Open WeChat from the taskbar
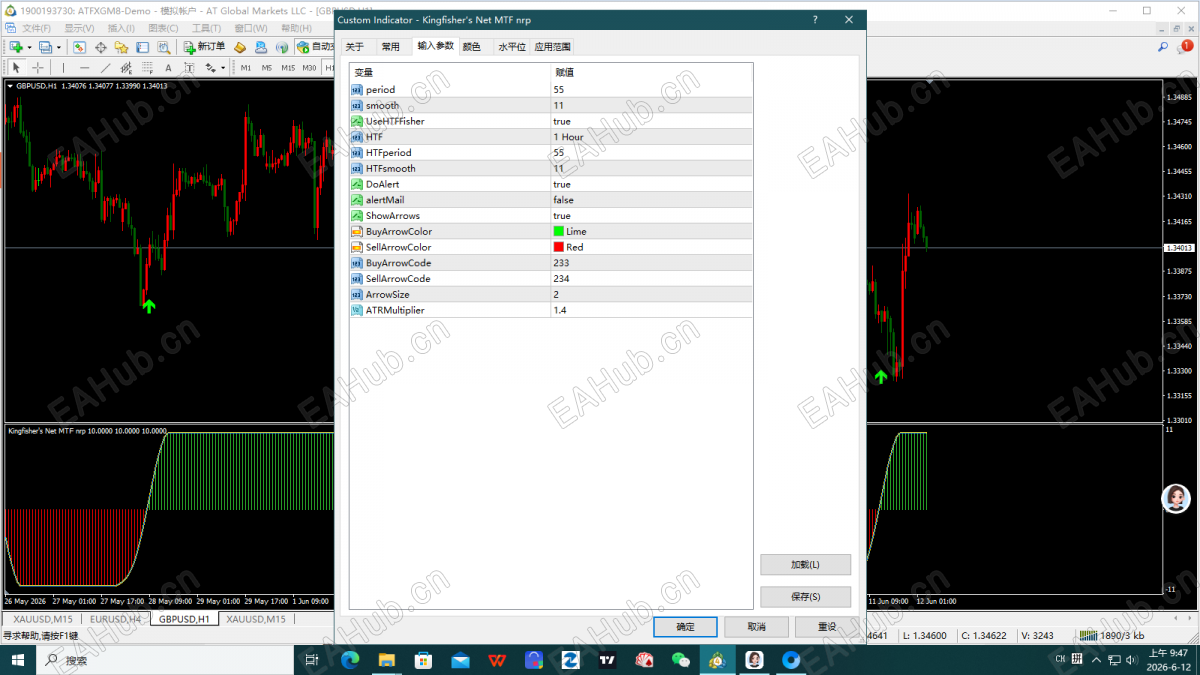The width and height of the screenshot is (1200, 675). (x=681, y=660)
